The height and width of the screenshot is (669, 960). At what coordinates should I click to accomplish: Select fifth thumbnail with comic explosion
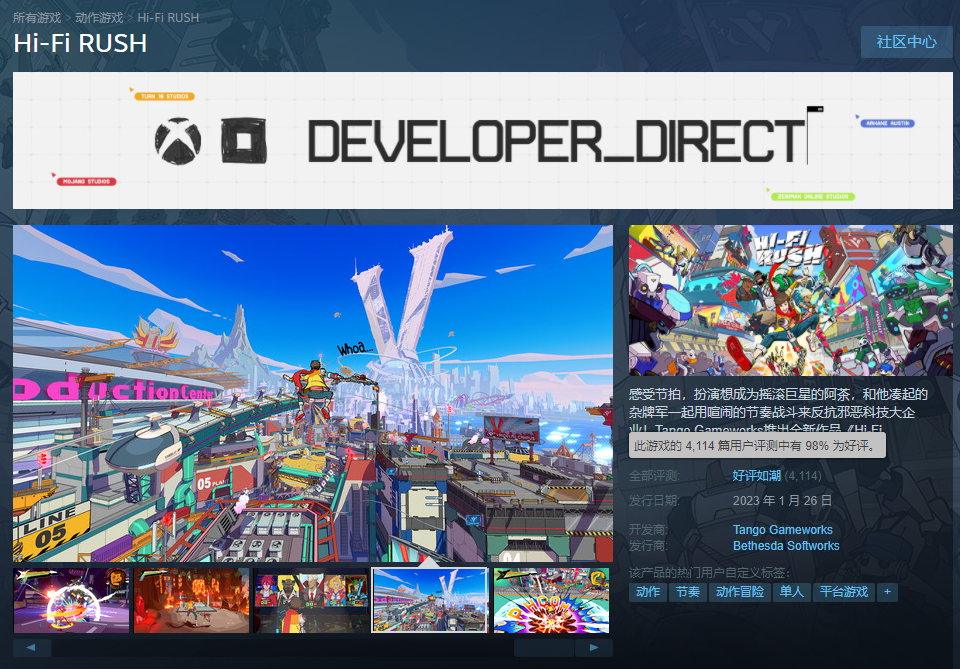coord(551,600)
